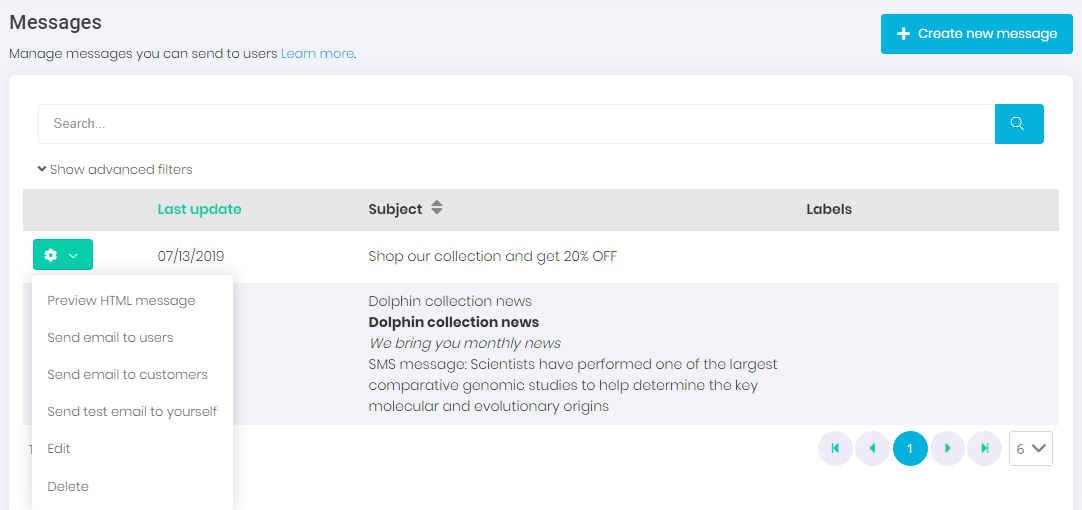Jump to the last page
Viewport: 1082px width, 510px height.
(984, 449)
